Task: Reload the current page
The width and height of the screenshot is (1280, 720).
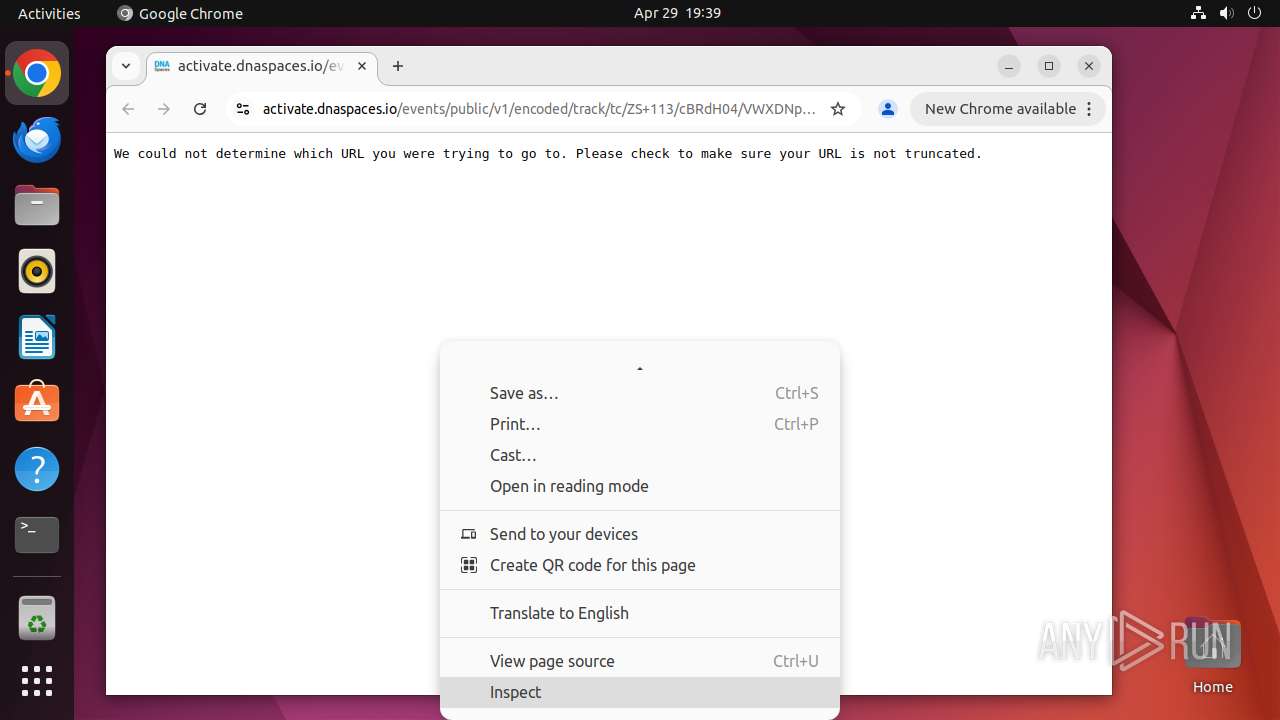Action: click(200, 109)
